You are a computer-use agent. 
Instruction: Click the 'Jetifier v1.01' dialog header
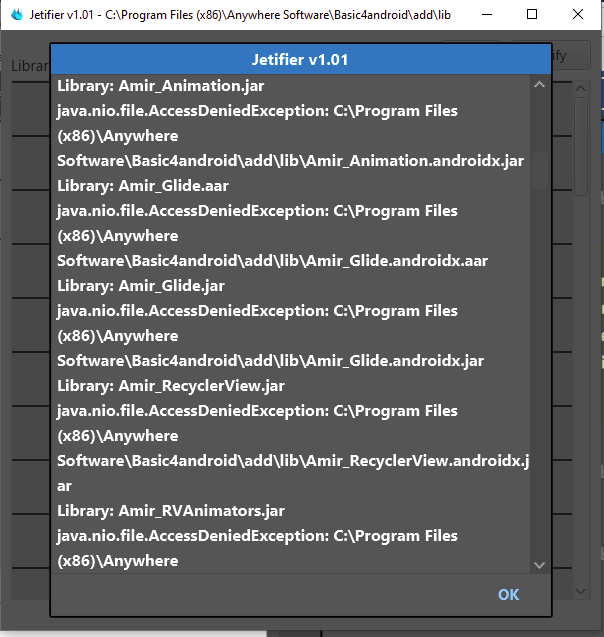coord(301,60)
